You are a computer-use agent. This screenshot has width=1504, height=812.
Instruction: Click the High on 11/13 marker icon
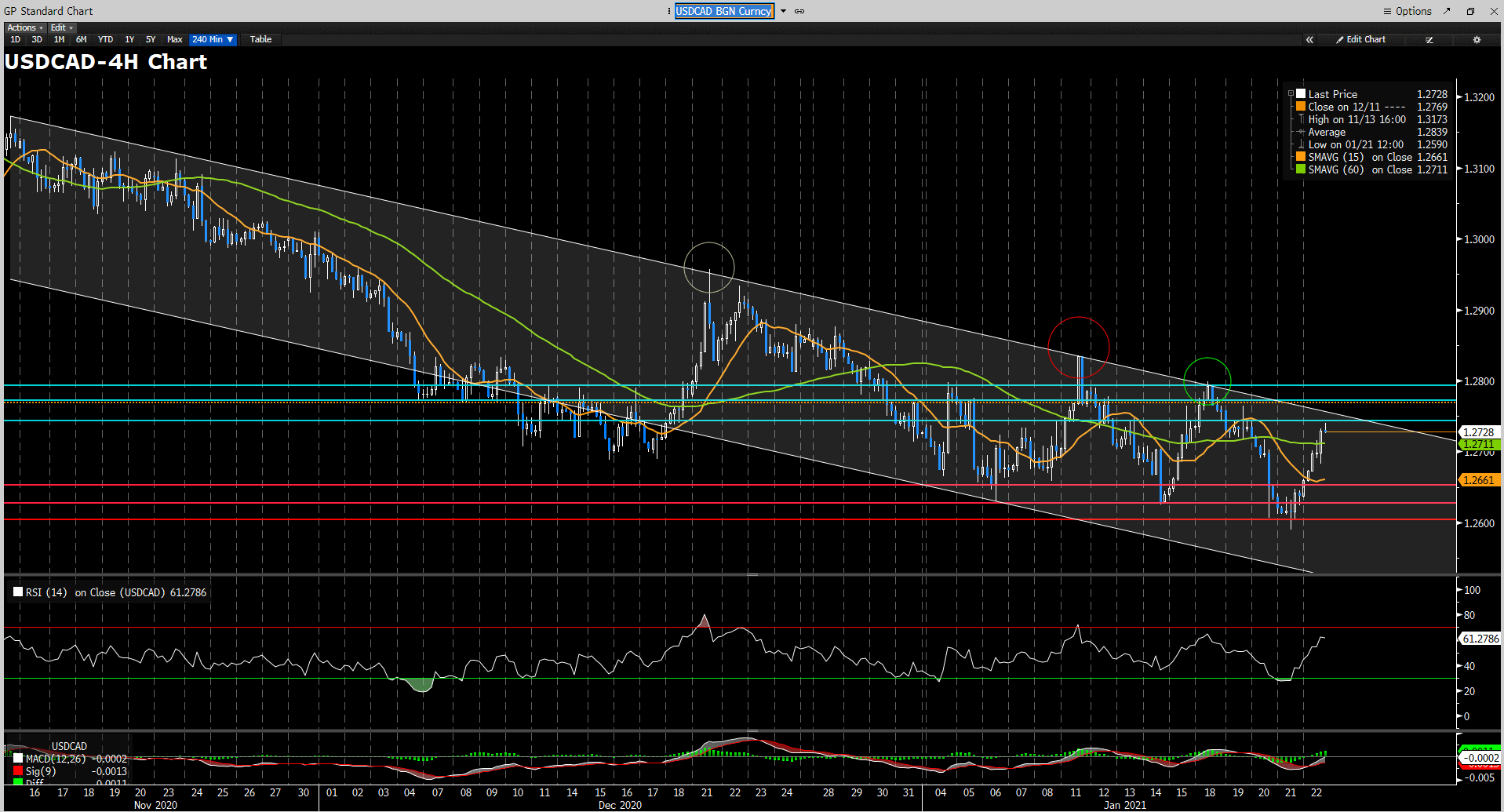tap(1301, 119)
